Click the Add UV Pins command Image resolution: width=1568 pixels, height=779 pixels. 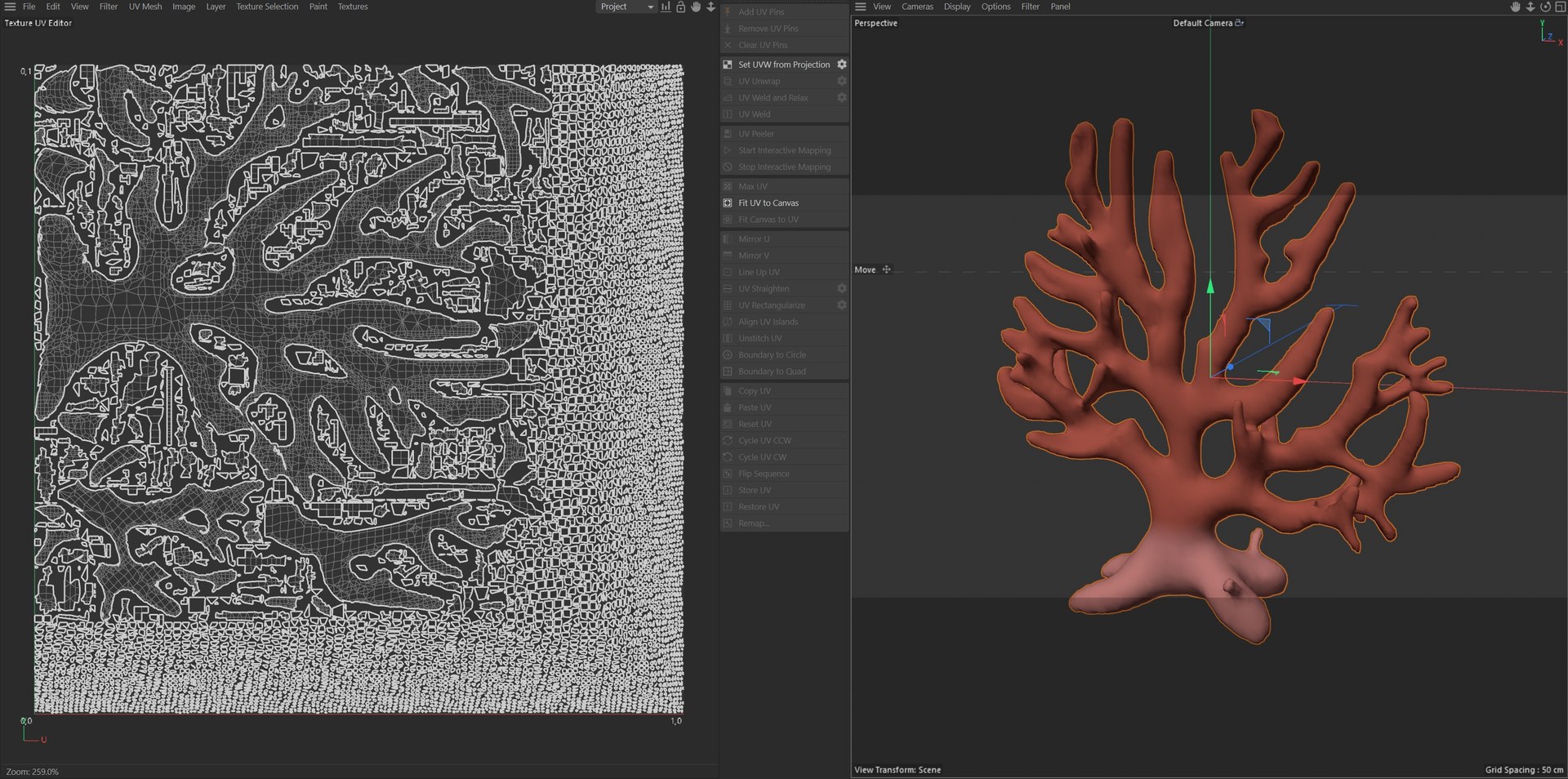(784, 12)
